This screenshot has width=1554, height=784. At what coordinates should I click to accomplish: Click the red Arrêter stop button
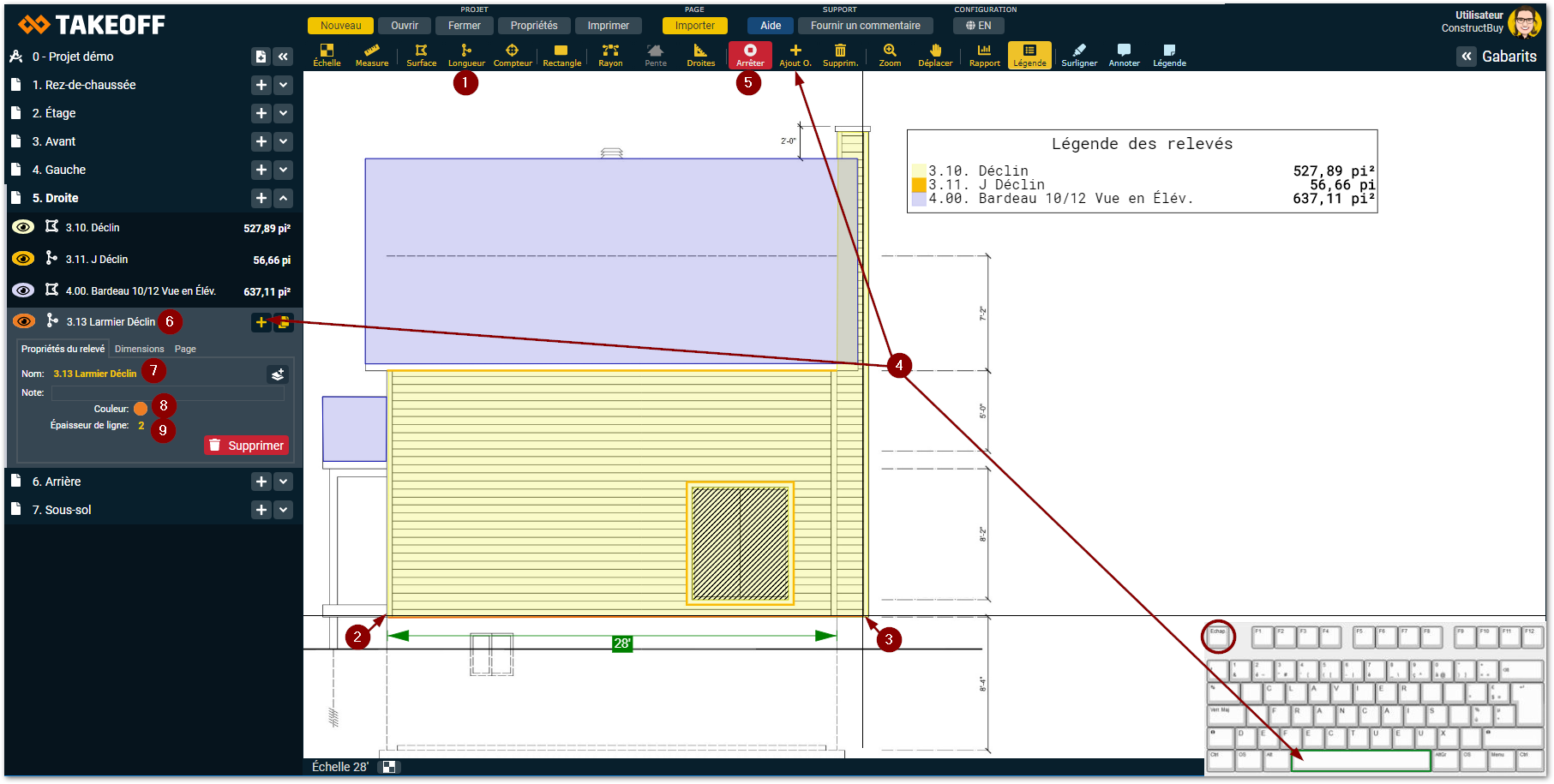point(750,55)
